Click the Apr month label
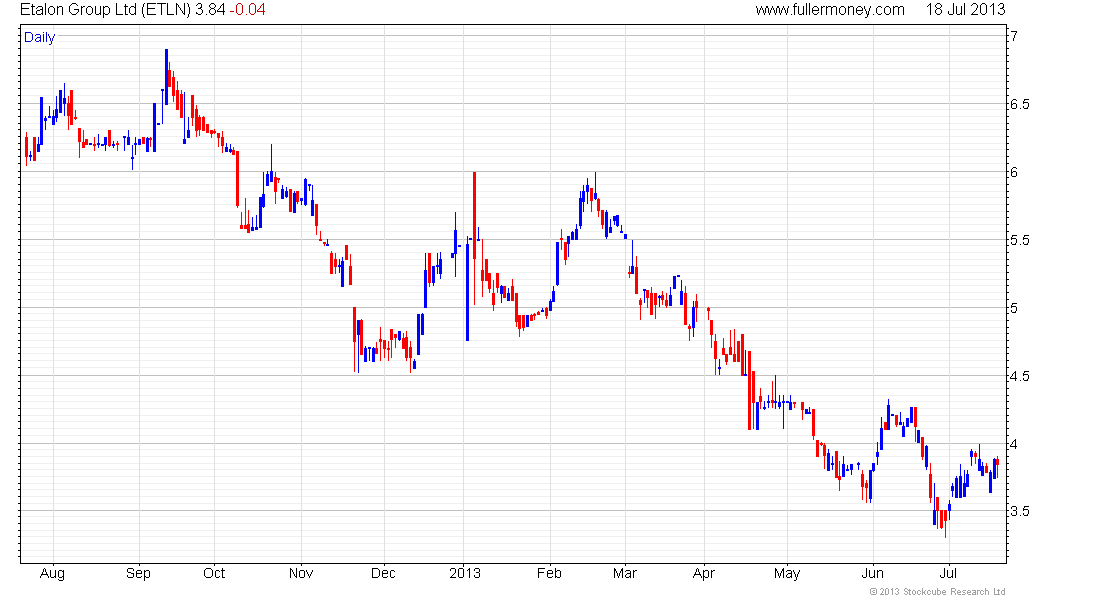Viewport: 1100px width, 600px height. [704, 573]
